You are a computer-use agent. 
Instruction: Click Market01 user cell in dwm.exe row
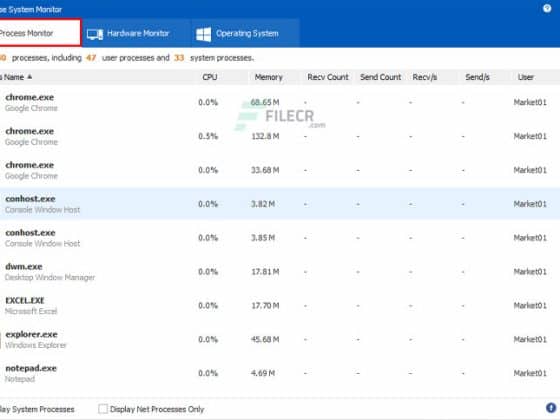(x=530, y=272)
